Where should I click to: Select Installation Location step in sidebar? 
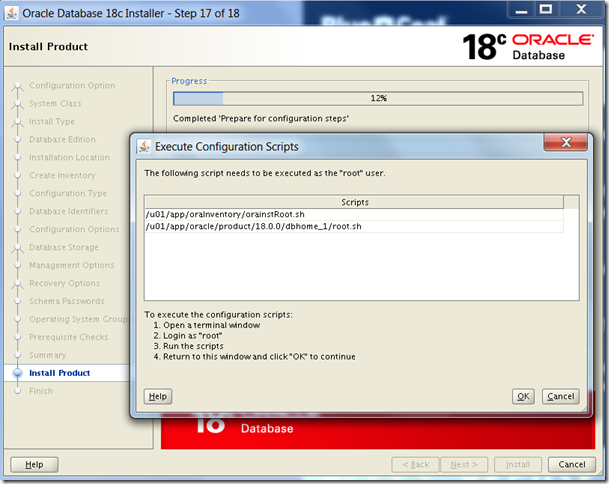tap(70, 157)
